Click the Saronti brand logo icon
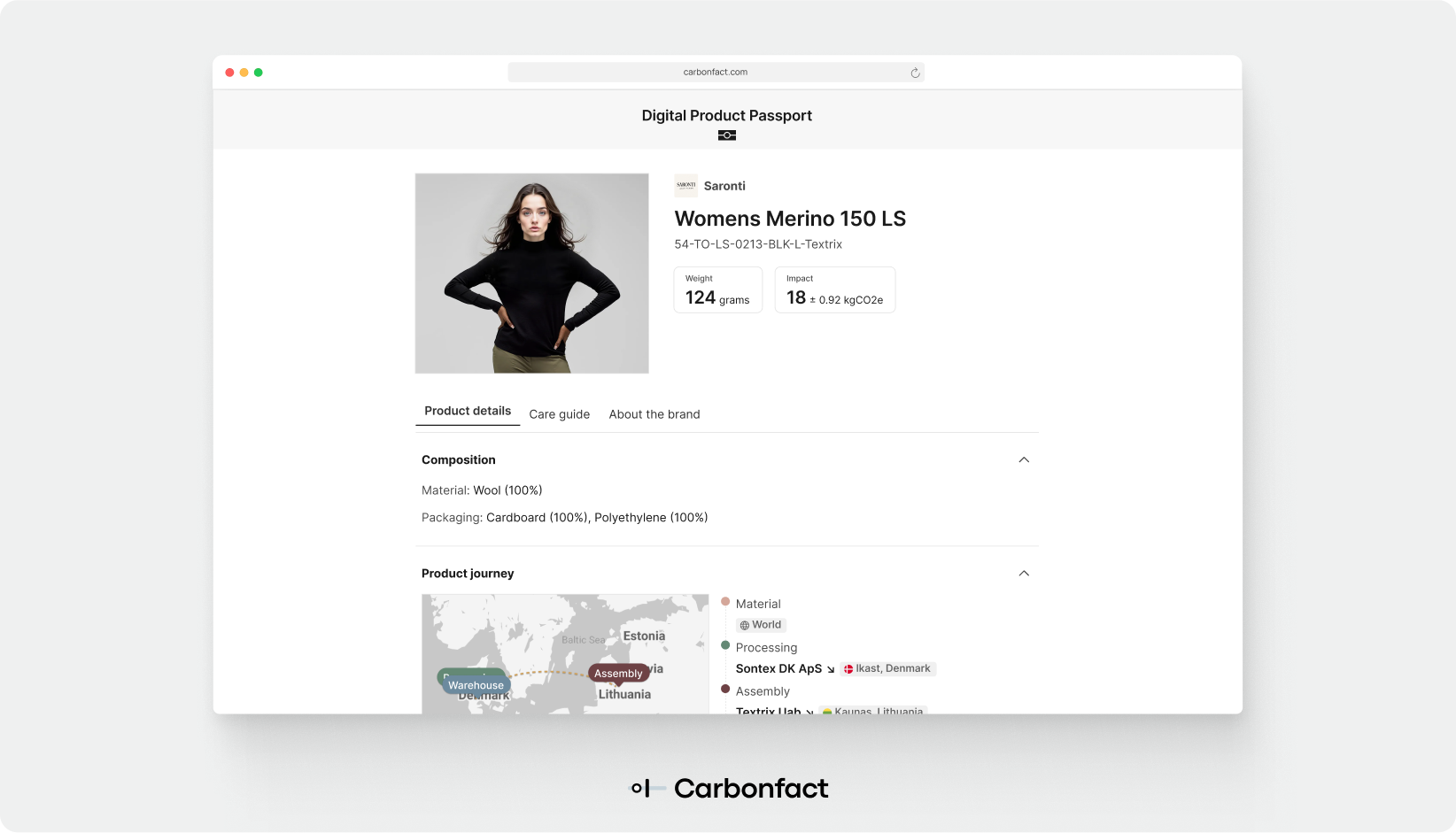 tap(685, 185)
